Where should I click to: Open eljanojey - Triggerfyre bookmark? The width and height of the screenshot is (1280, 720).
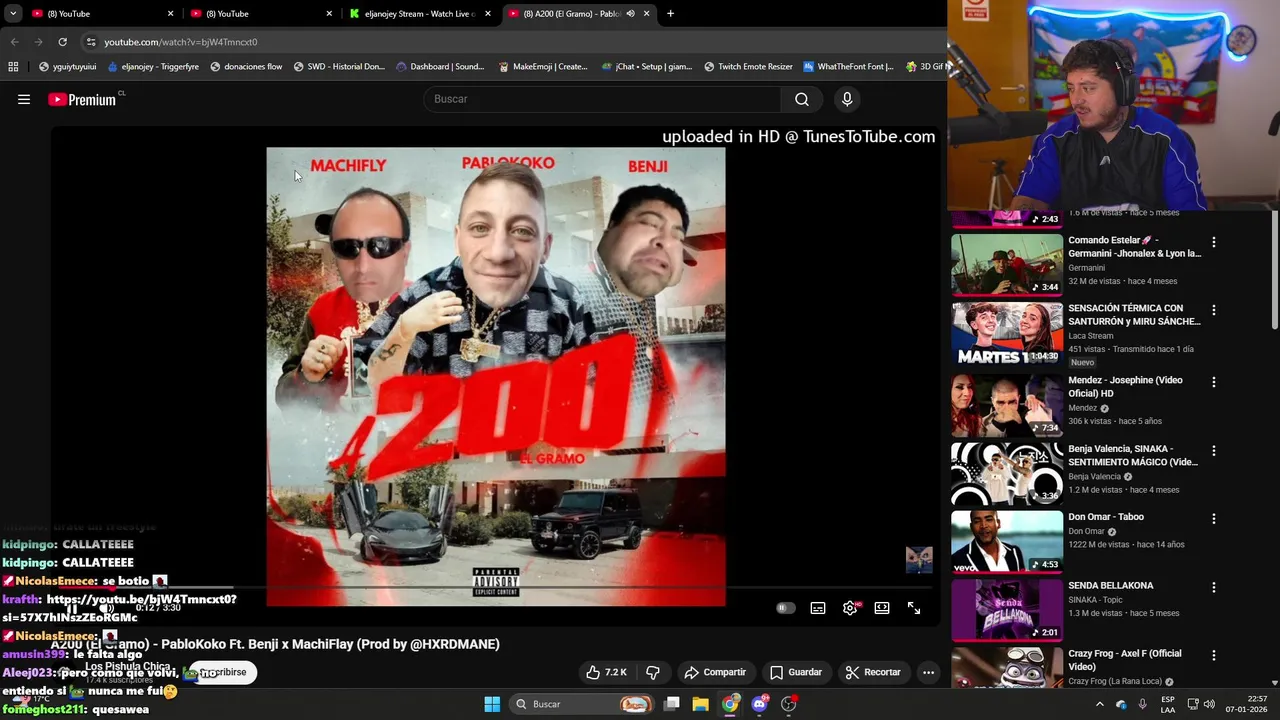153,67
